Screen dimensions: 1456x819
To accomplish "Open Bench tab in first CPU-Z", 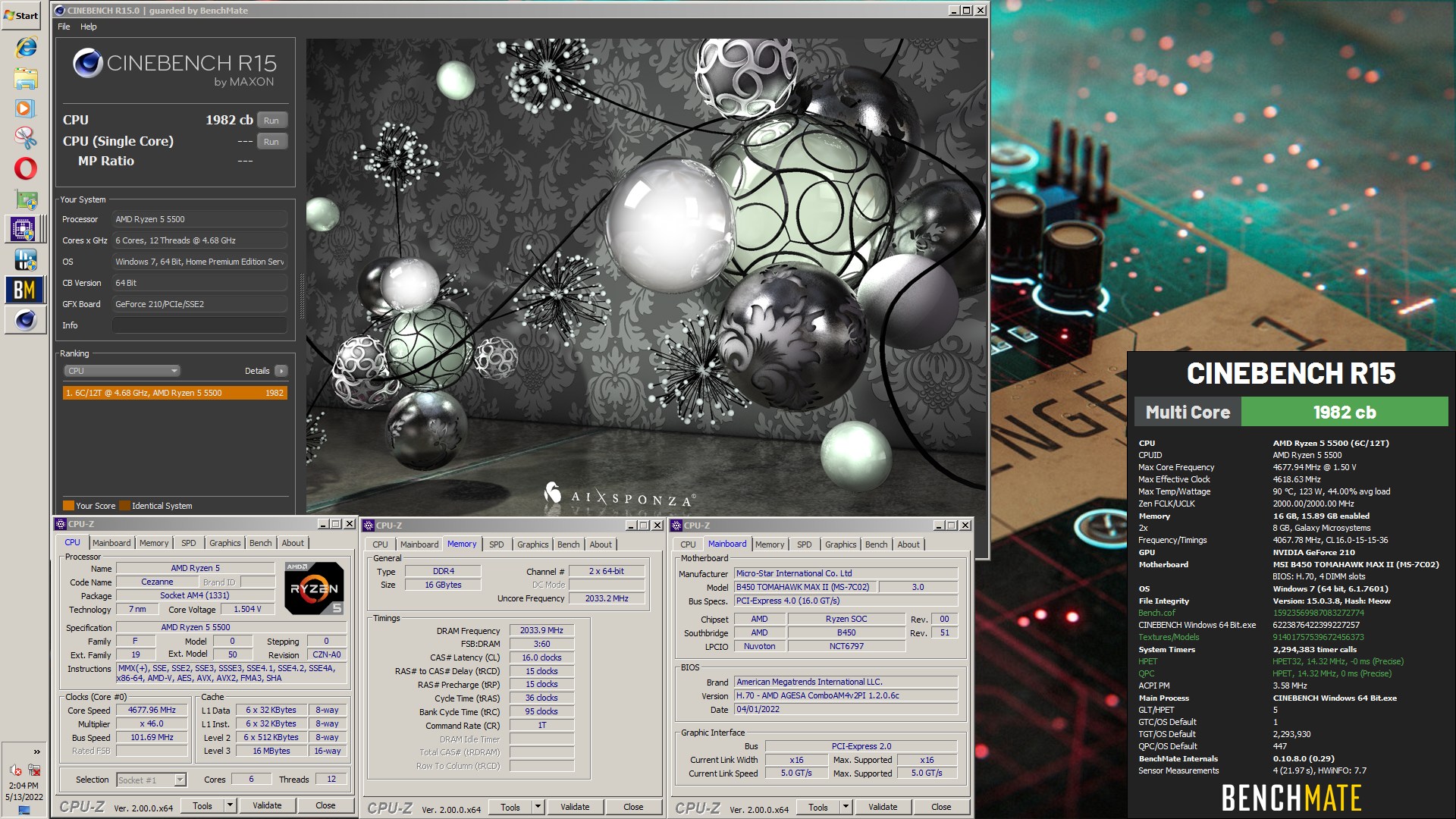I will pyautogui.click(x=260, y=543).
